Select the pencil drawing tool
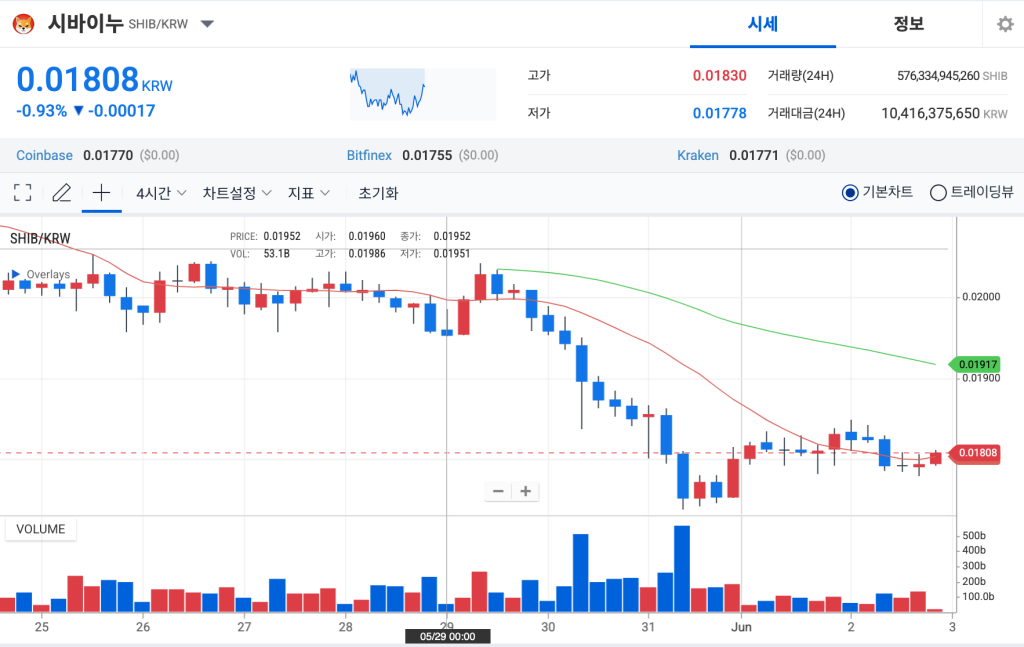Screen dimensions: 1024x647 [61, 193]
